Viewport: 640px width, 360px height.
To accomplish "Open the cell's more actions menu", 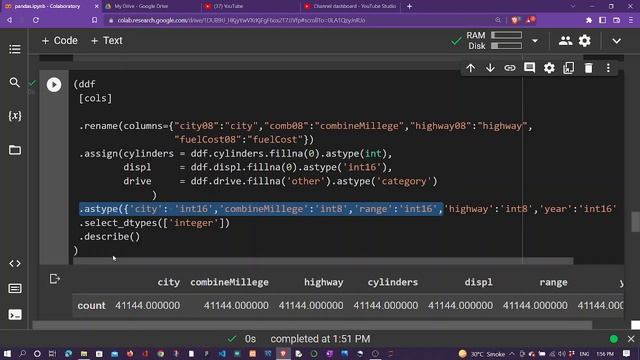I will pos(608,68).
